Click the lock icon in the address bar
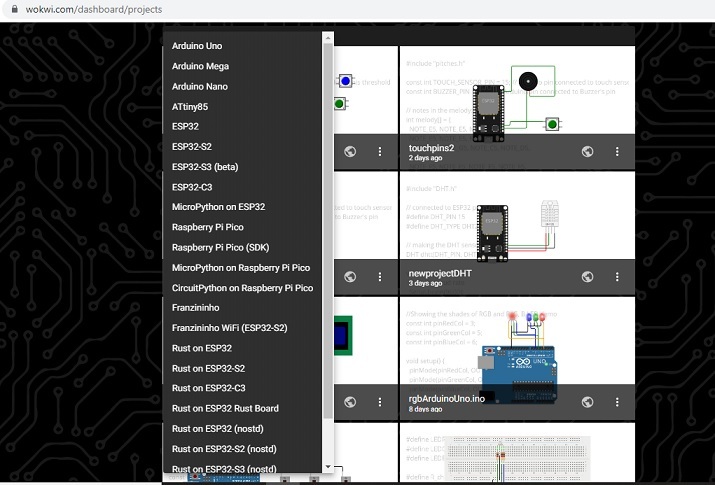The image size is (715, 485). [8, 9]
